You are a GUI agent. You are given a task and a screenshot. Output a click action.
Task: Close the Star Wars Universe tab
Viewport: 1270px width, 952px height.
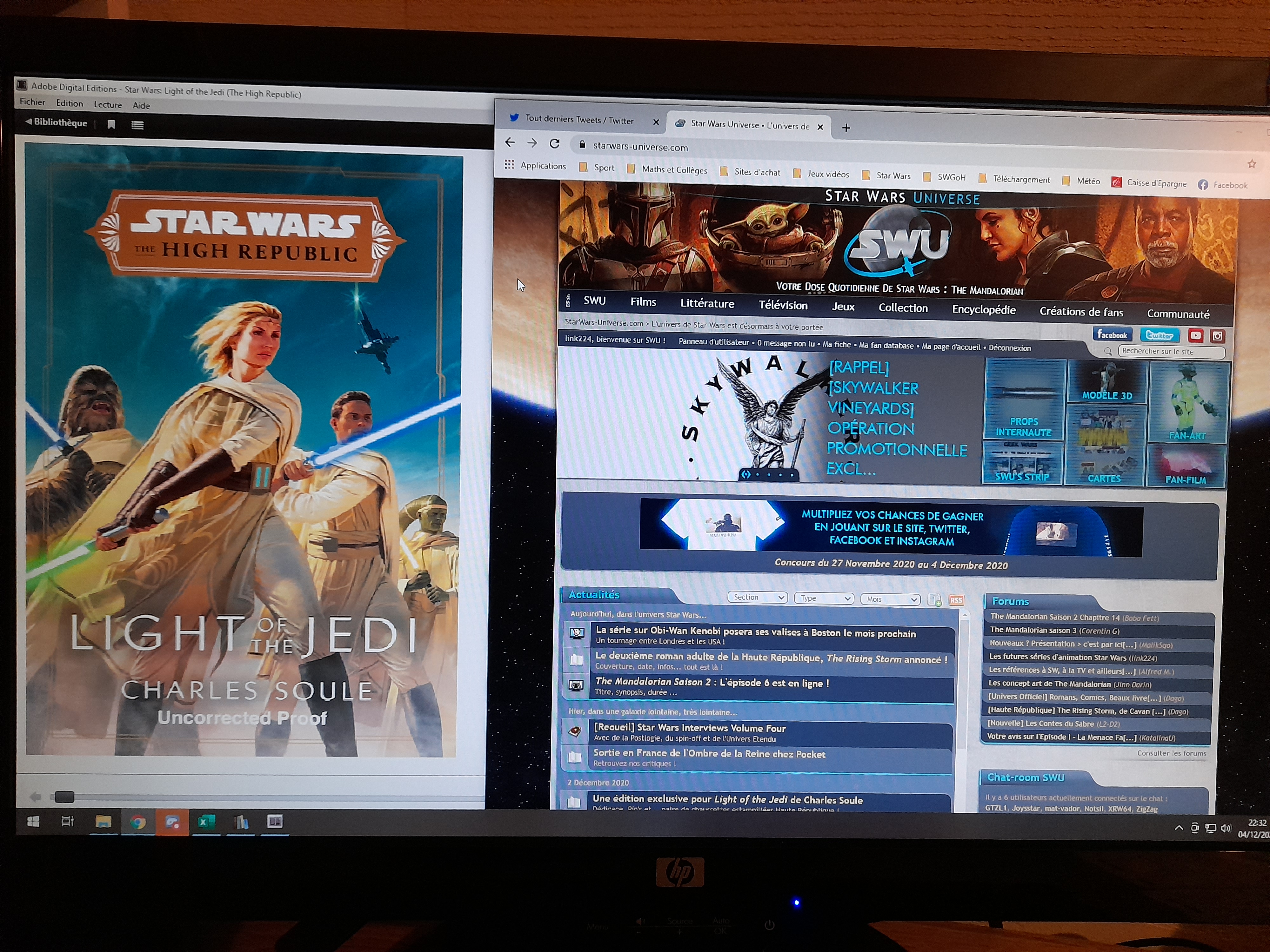pyautogui.click(x=820, y=127)
